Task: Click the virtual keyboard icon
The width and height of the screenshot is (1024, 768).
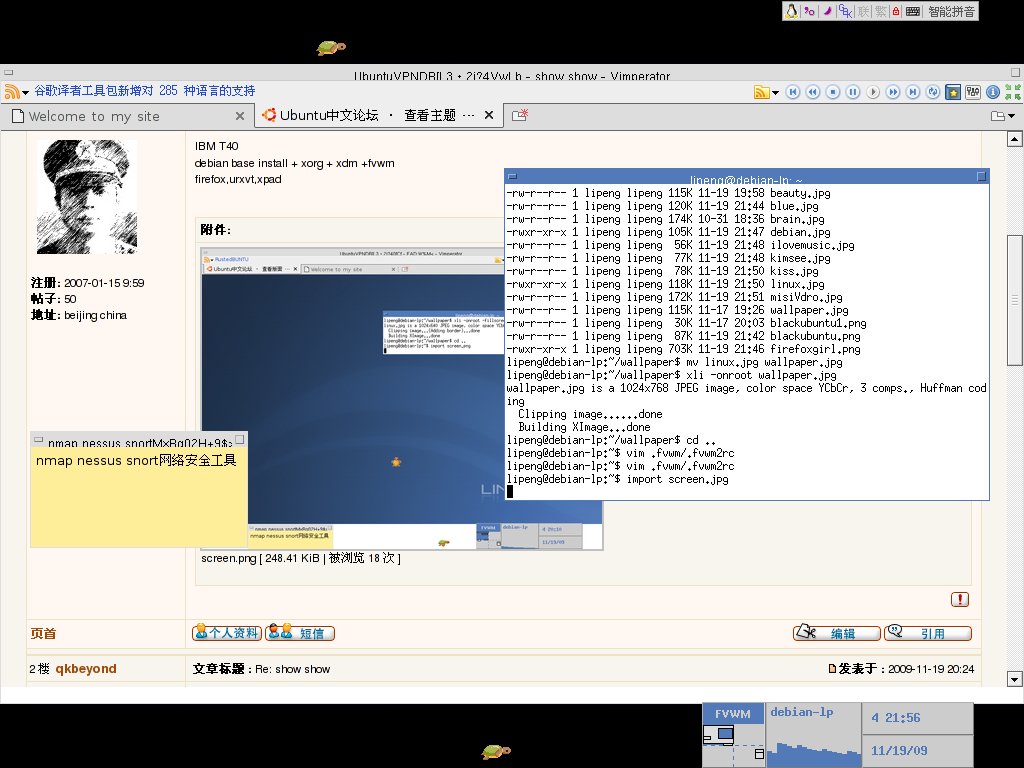Action: click(x=913, y=11)
